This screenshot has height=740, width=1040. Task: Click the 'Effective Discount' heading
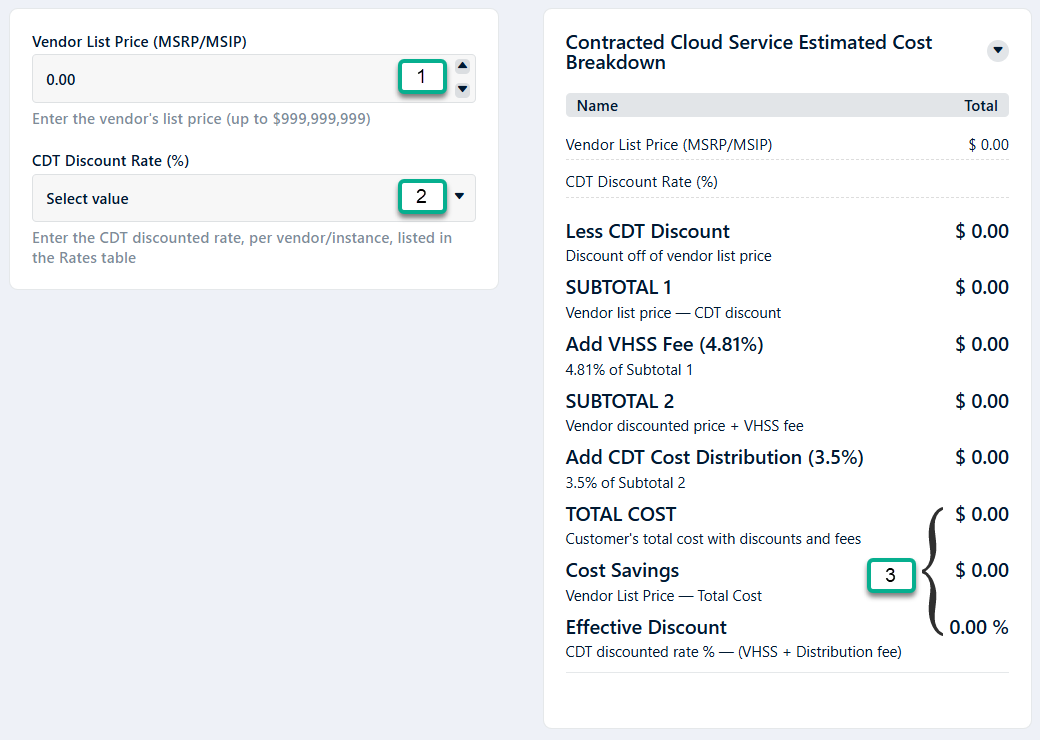[x=646, y=627]
